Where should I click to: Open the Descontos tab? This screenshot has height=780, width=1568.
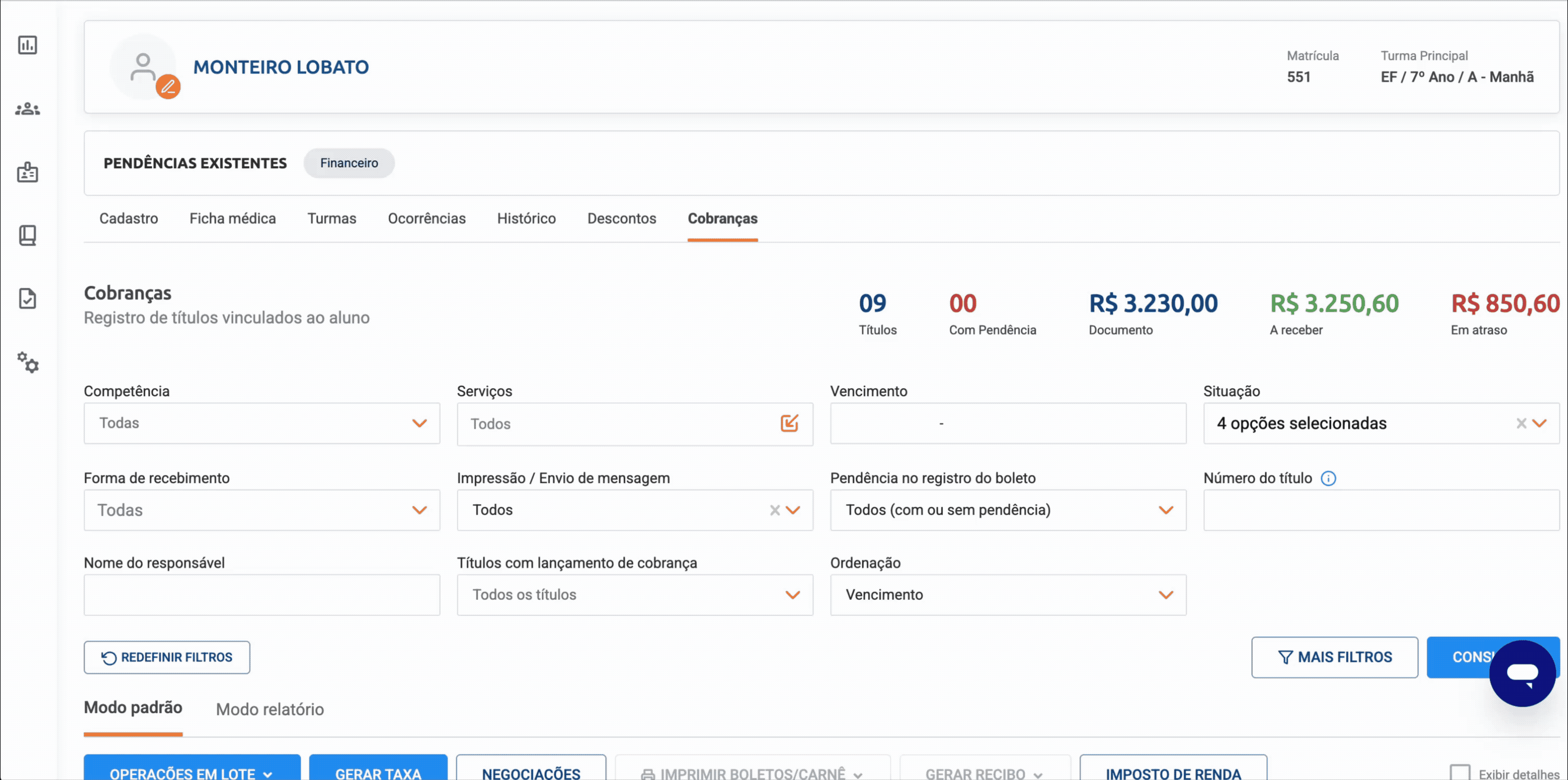click(x=621, y=218)
